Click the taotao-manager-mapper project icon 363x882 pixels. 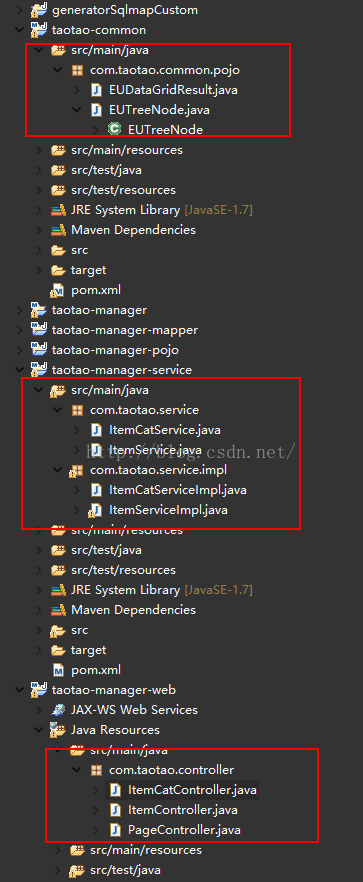tap(39, 330)
